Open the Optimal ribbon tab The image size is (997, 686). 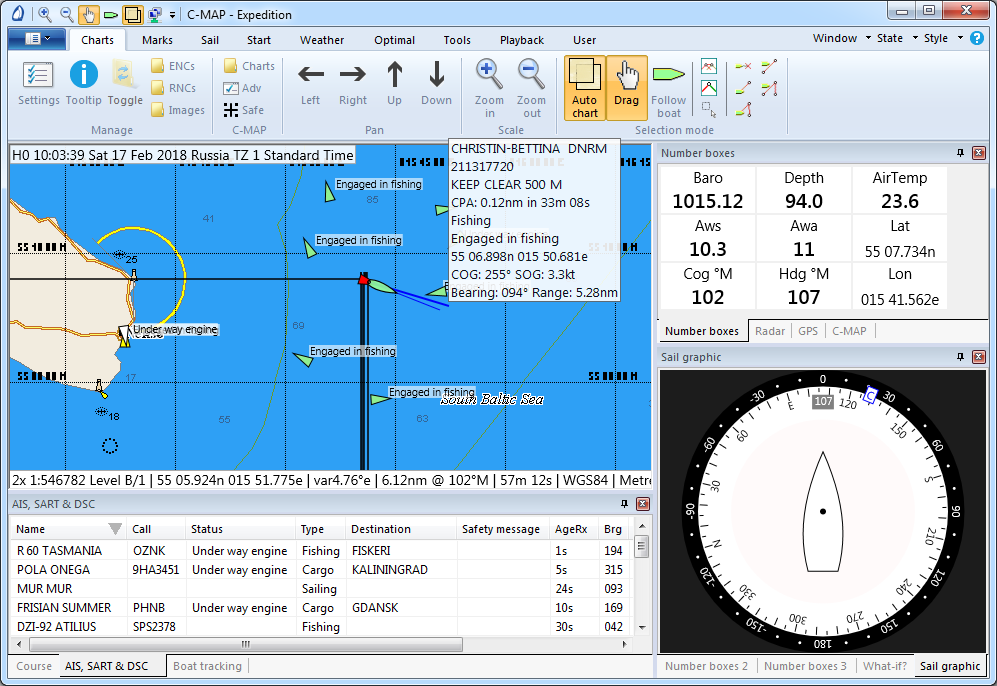(394, 40)
